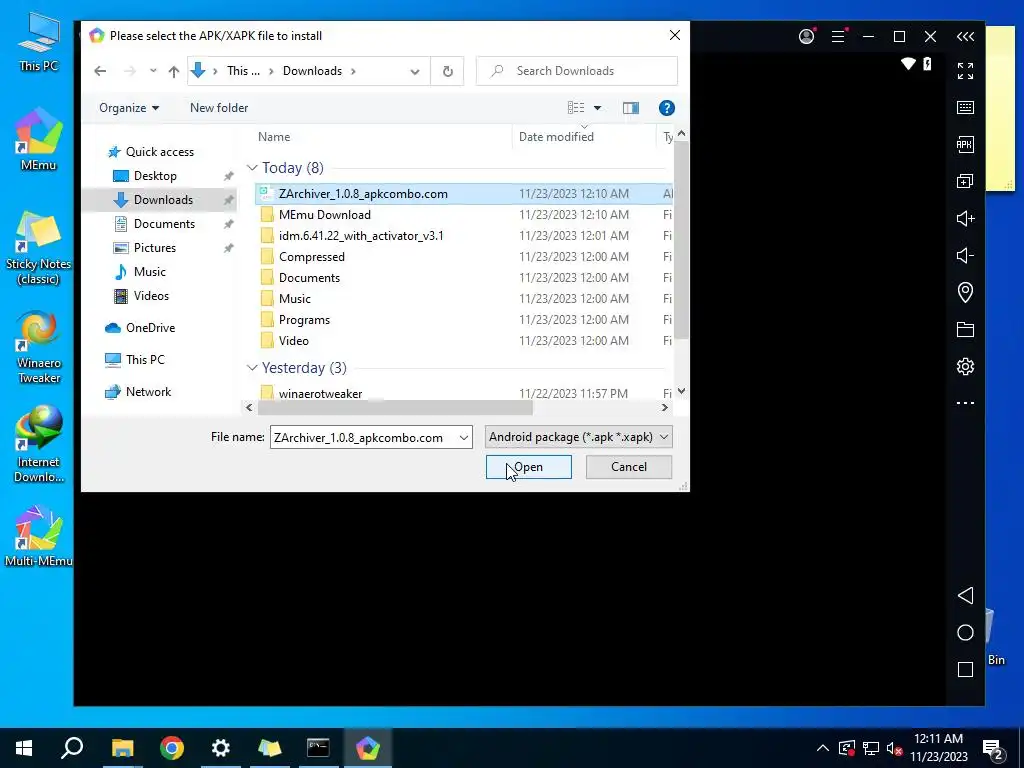Click horizontal scrollbar in file list

coord(395,408)
